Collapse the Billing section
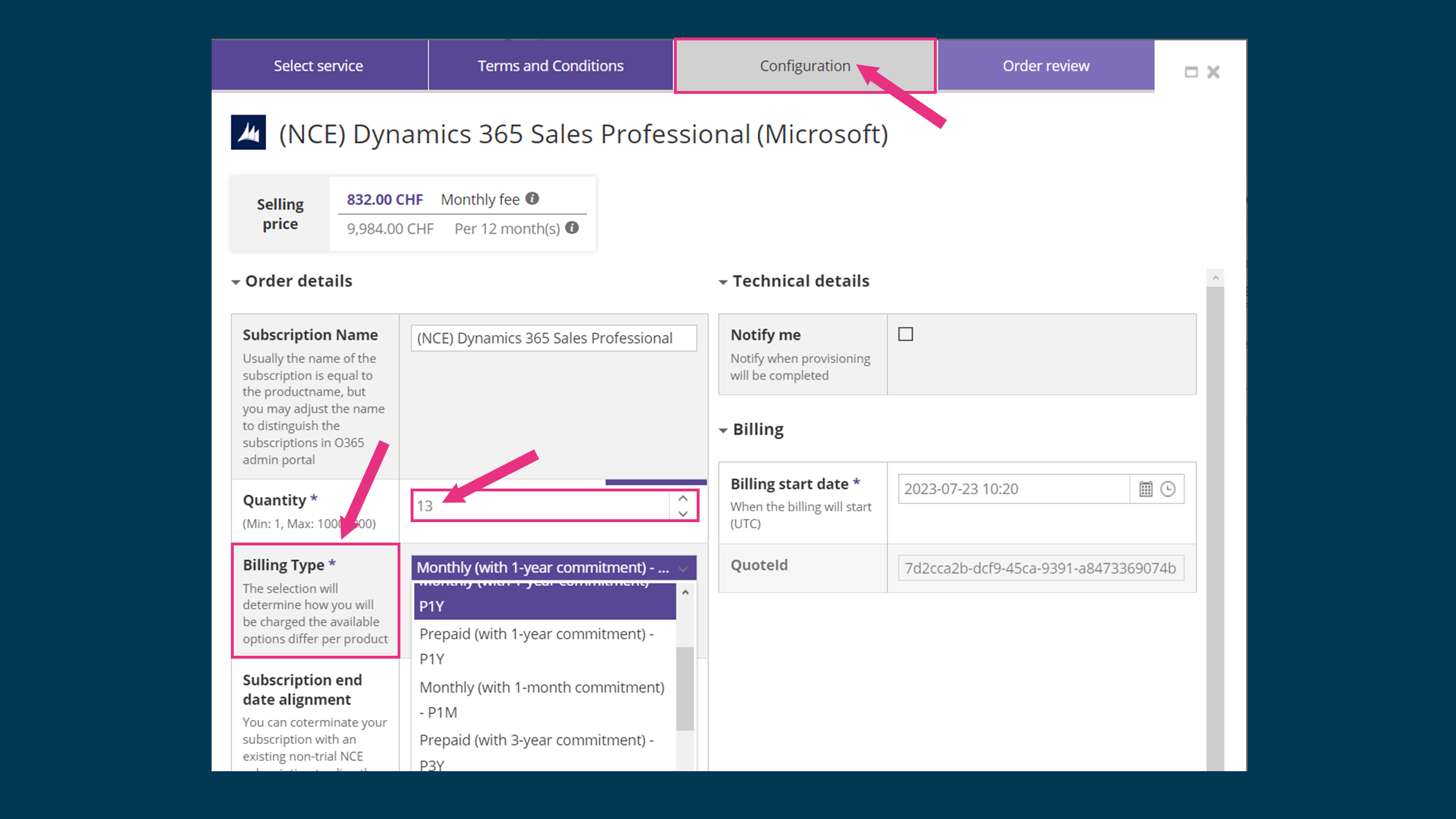This screenshot has height=819, width=1456. 723,431
